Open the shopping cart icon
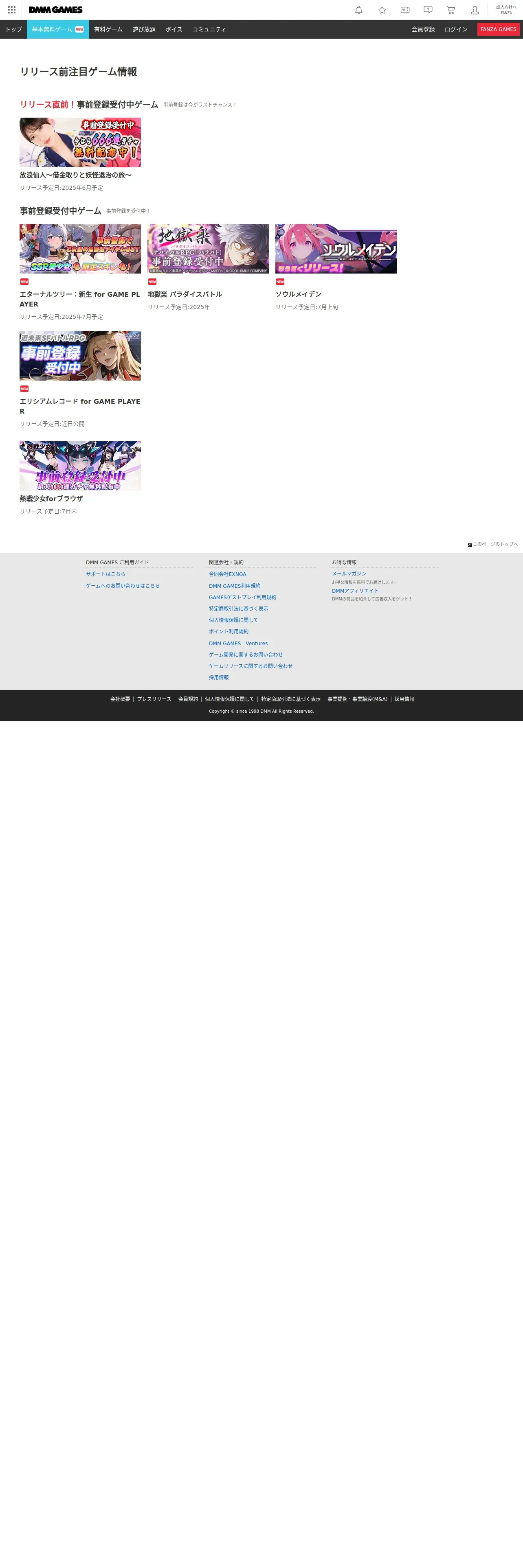This screenshot has height=1568, width=523. coord(450,10)
